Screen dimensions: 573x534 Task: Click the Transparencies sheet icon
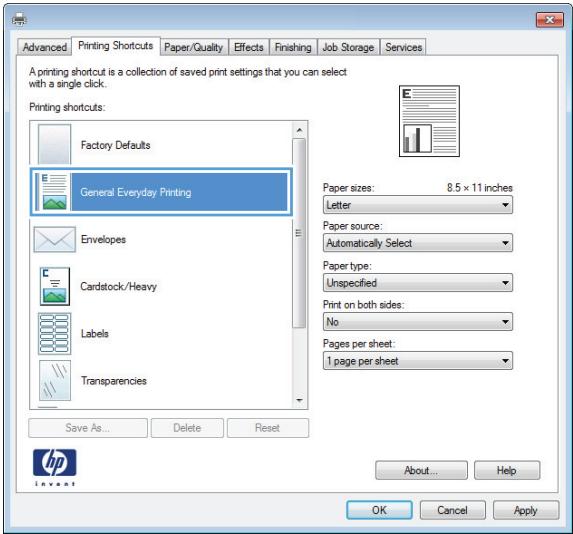(55, 380)
